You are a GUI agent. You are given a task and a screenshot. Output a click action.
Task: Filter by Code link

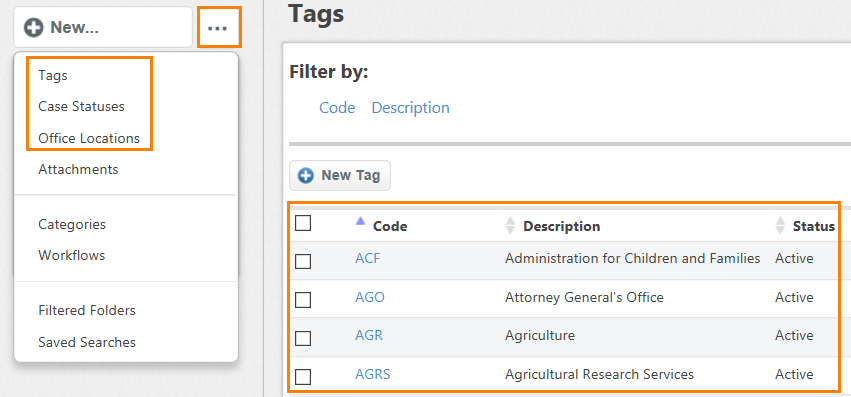tap(337, 108)
